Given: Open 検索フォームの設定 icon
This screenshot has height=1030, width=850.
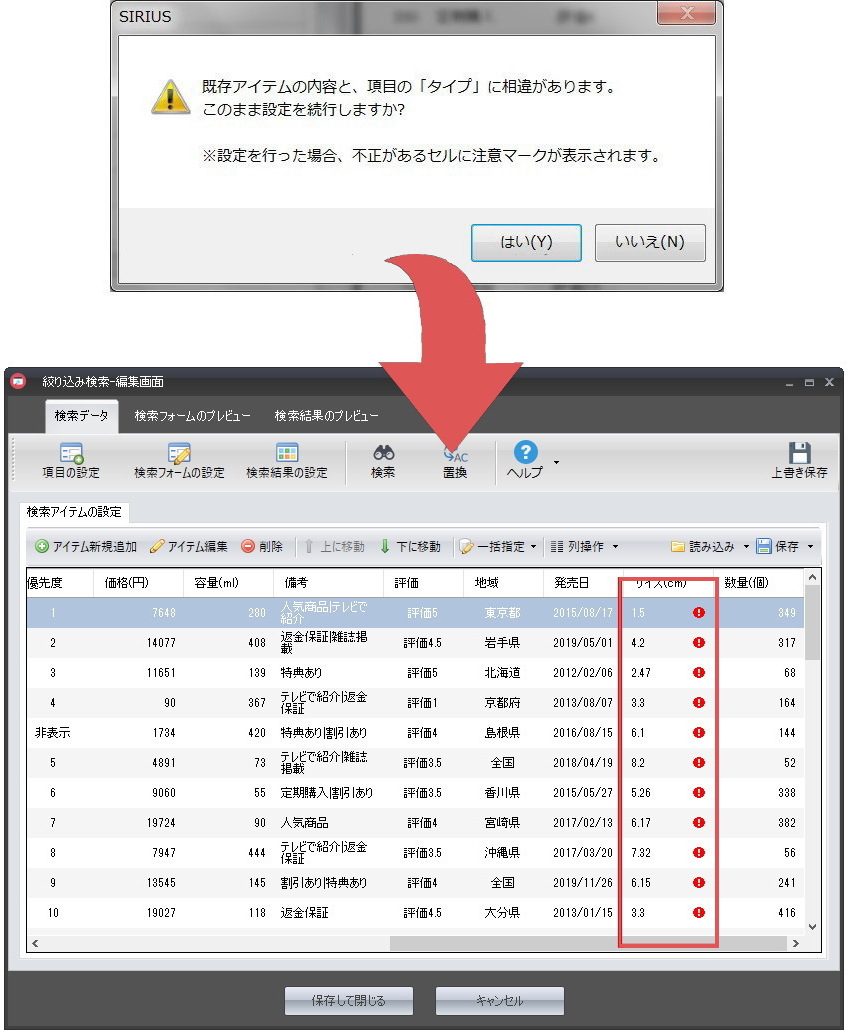Looking at the screenshot, I should point(179,455).
